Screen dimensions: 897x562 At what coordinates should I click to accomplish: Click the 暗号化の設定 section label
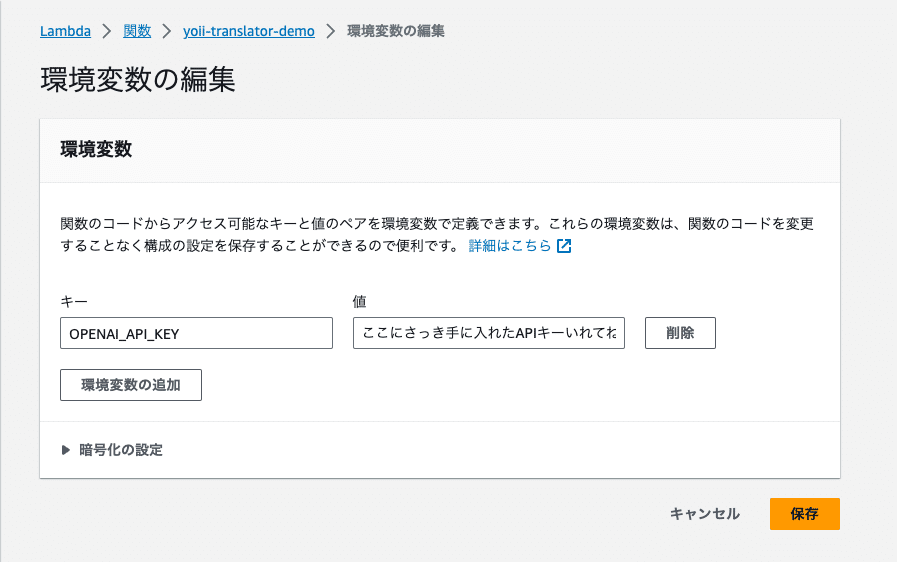[x=121, y=450]
